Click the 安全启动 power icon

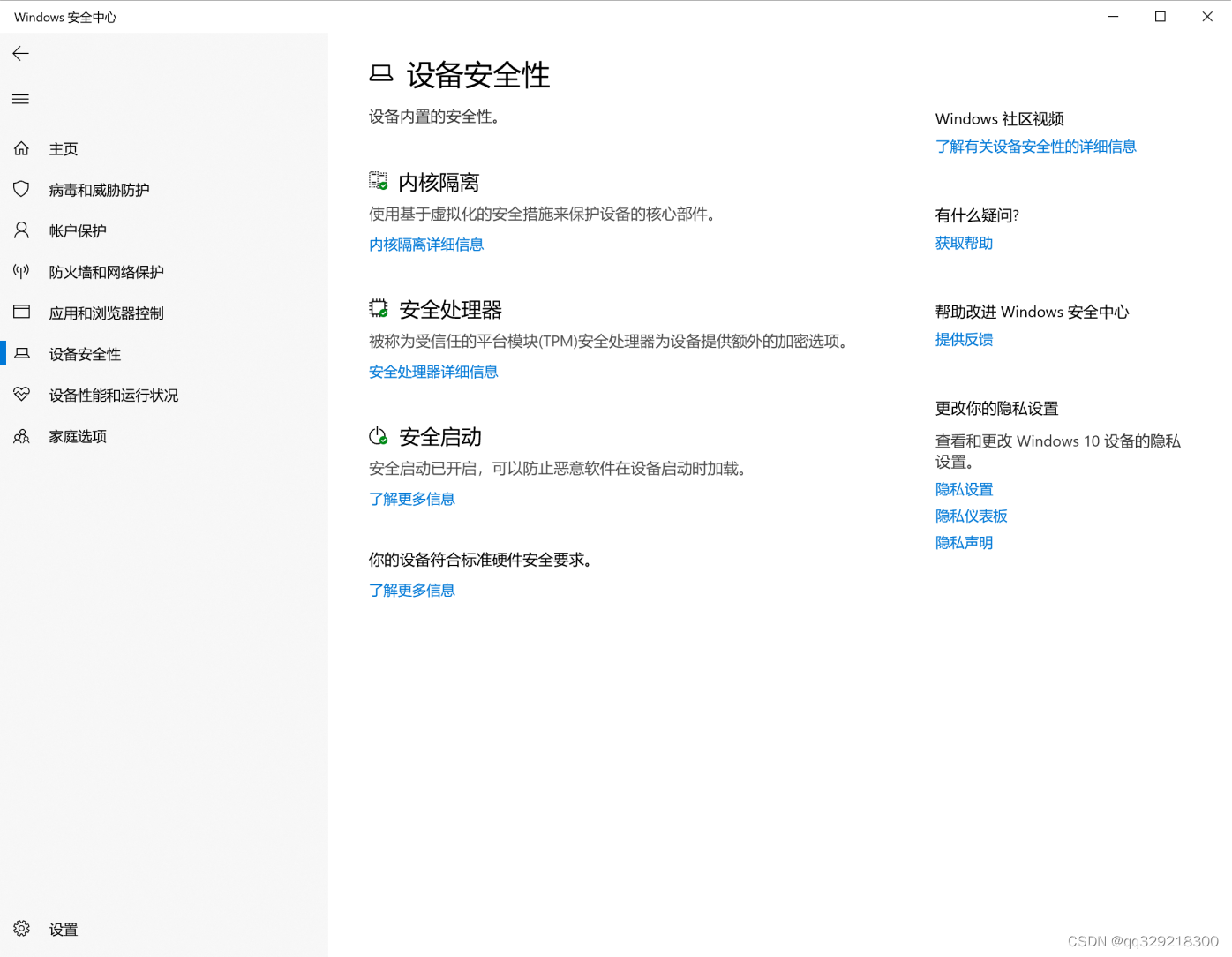(378, 435)
